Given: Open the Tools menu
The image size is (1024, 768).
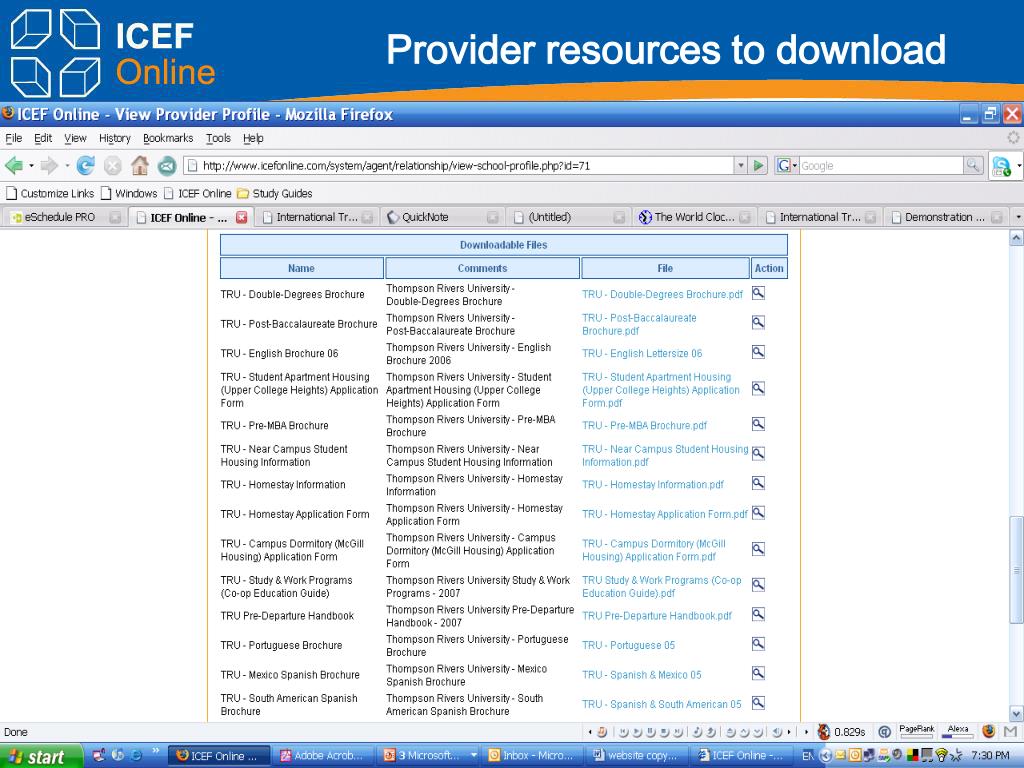Looking at the screenshot, I should (x=218, y=138).
